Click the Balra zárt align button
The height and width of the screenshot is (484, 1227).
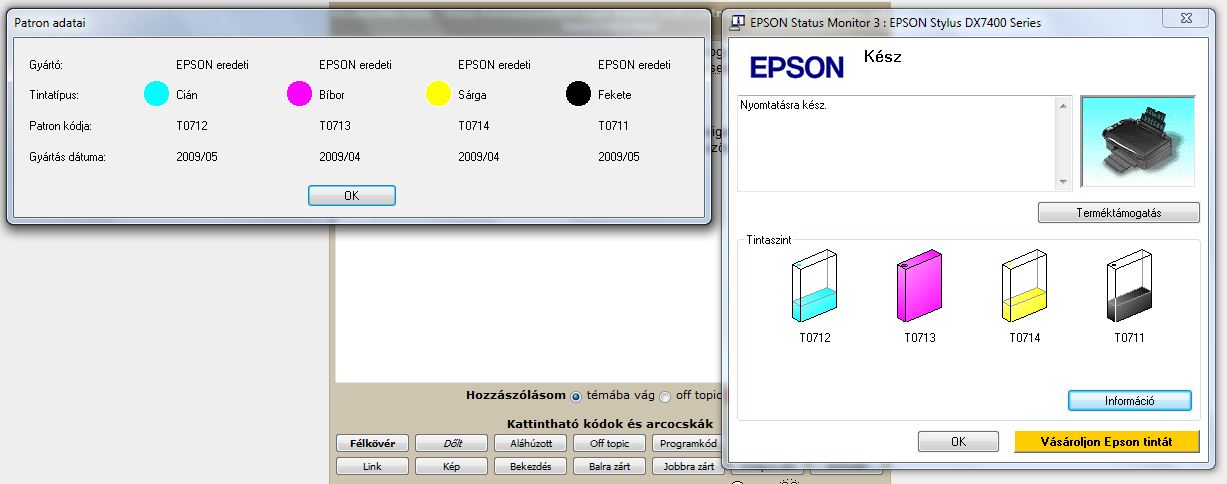click(609, 466)
